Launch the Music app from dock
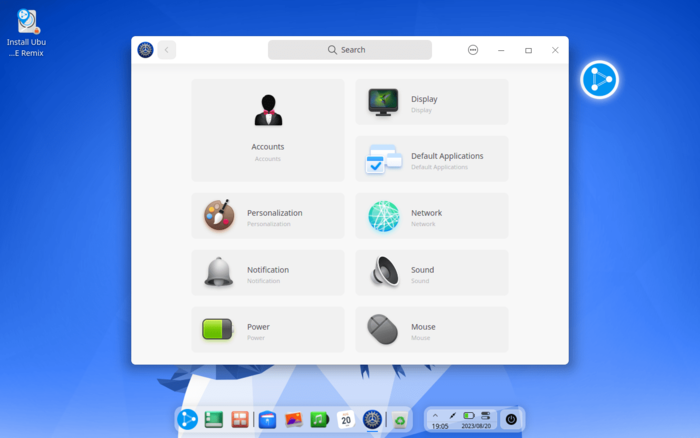Viewport: 700px width, 438px height. coord(319,419)
